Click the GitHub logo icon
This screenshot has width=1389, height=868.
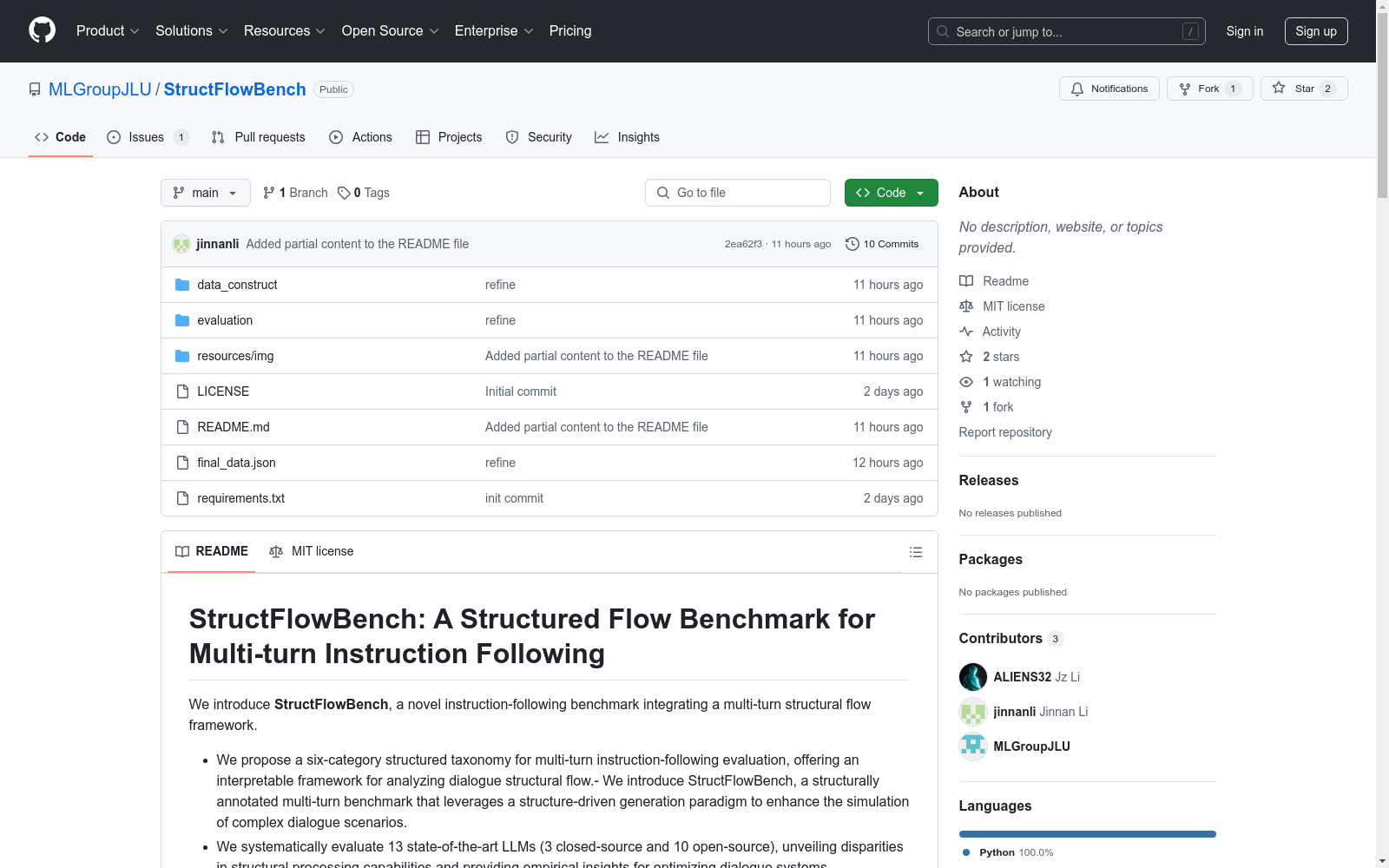(x=42, y=30)
